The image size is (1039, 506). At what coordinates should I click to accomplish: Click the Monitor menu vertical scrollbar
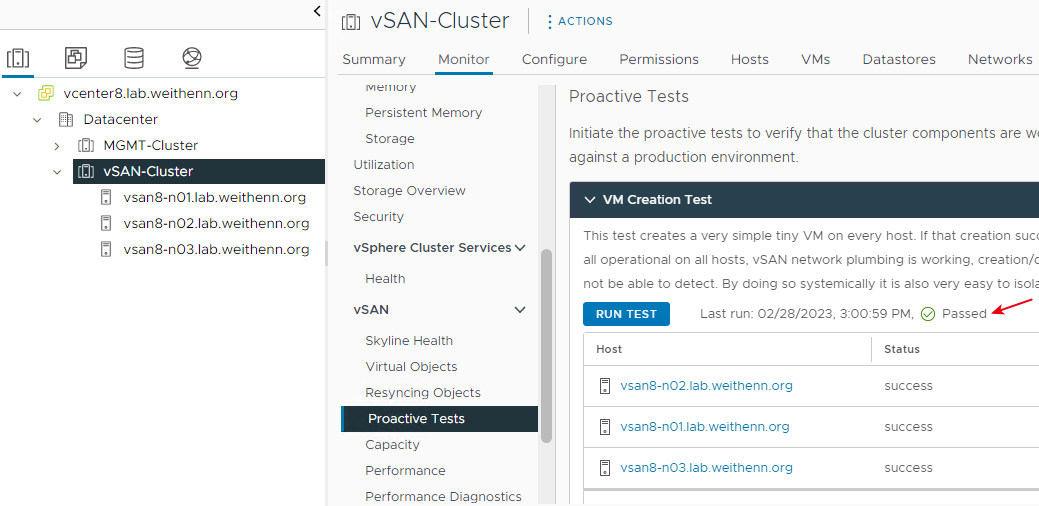[x=547, y=346]
